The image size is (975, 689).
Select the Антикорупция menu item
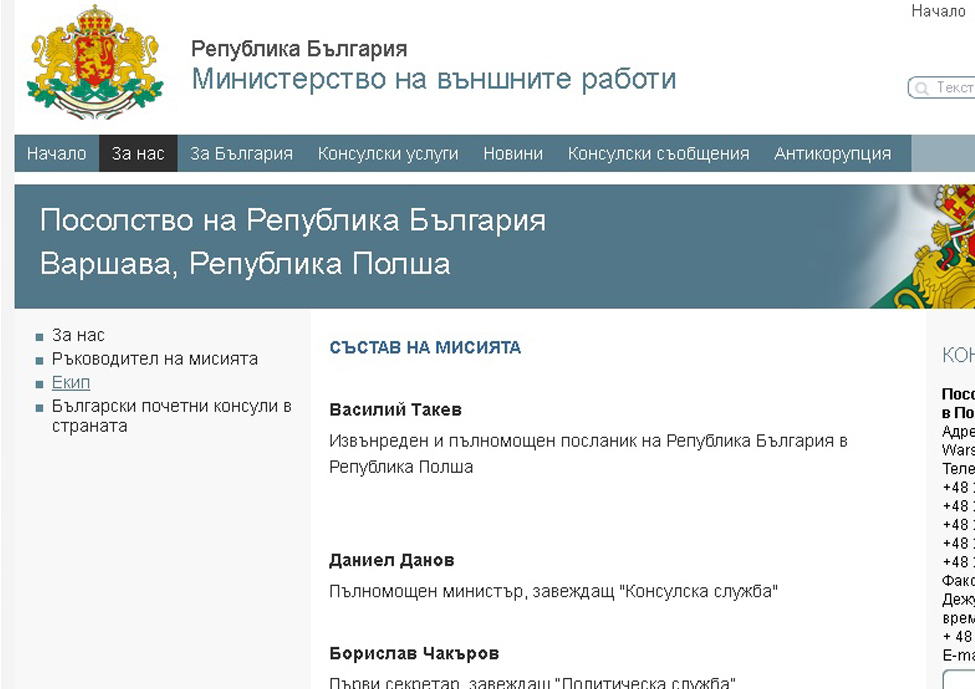pyautogui.click(x=832, y=154)
